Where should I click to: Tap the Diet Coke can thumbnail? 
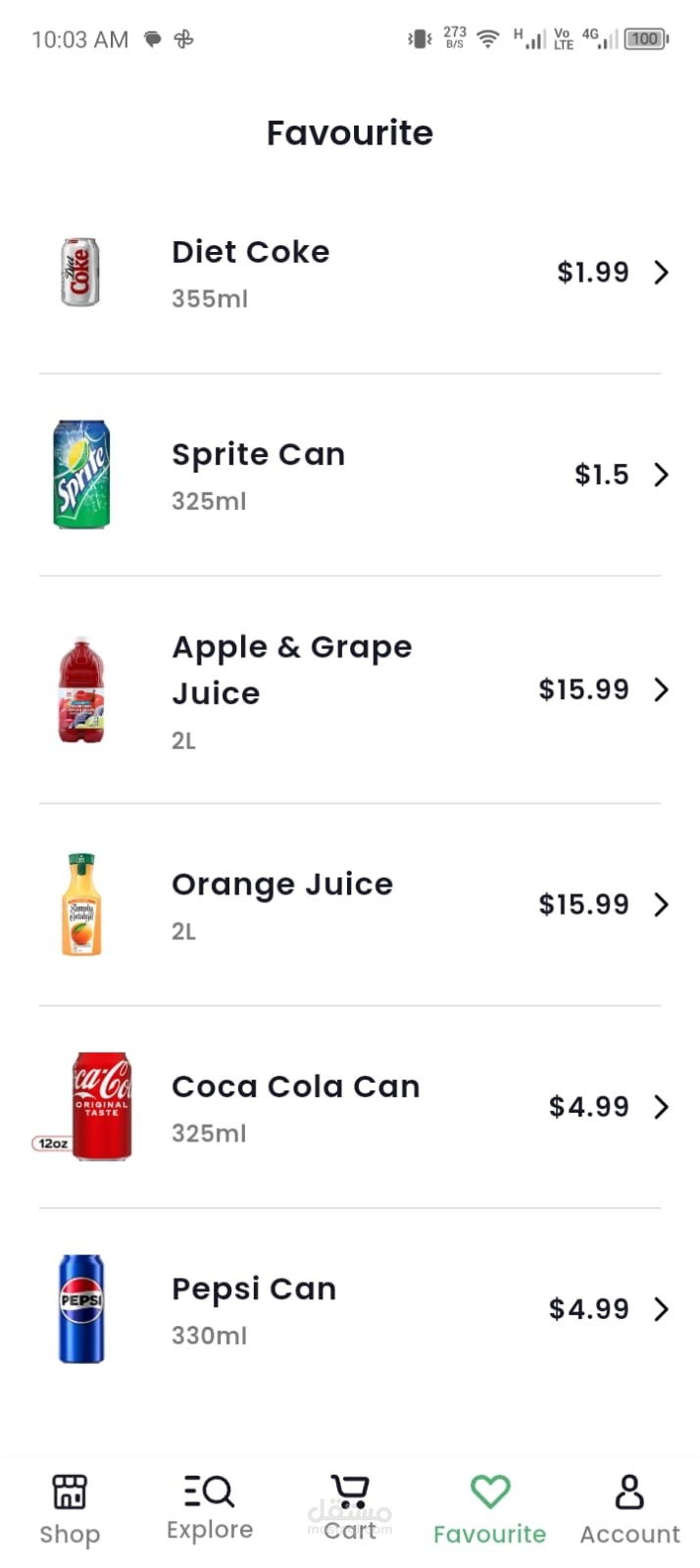80,272
